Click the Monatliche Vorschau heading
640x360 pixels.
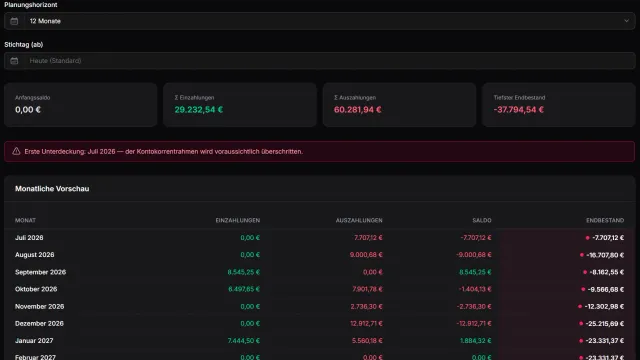[x=52, y=189]
